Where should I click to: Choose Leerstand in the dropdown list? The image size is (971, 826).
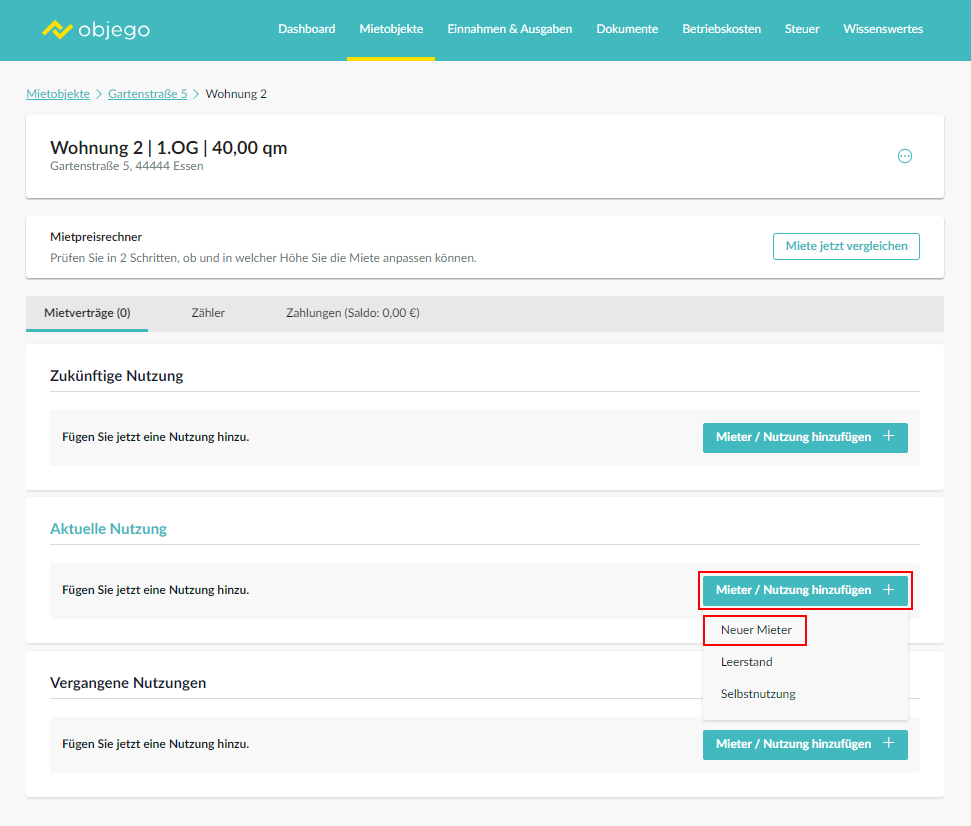click(x=746, y=662)
